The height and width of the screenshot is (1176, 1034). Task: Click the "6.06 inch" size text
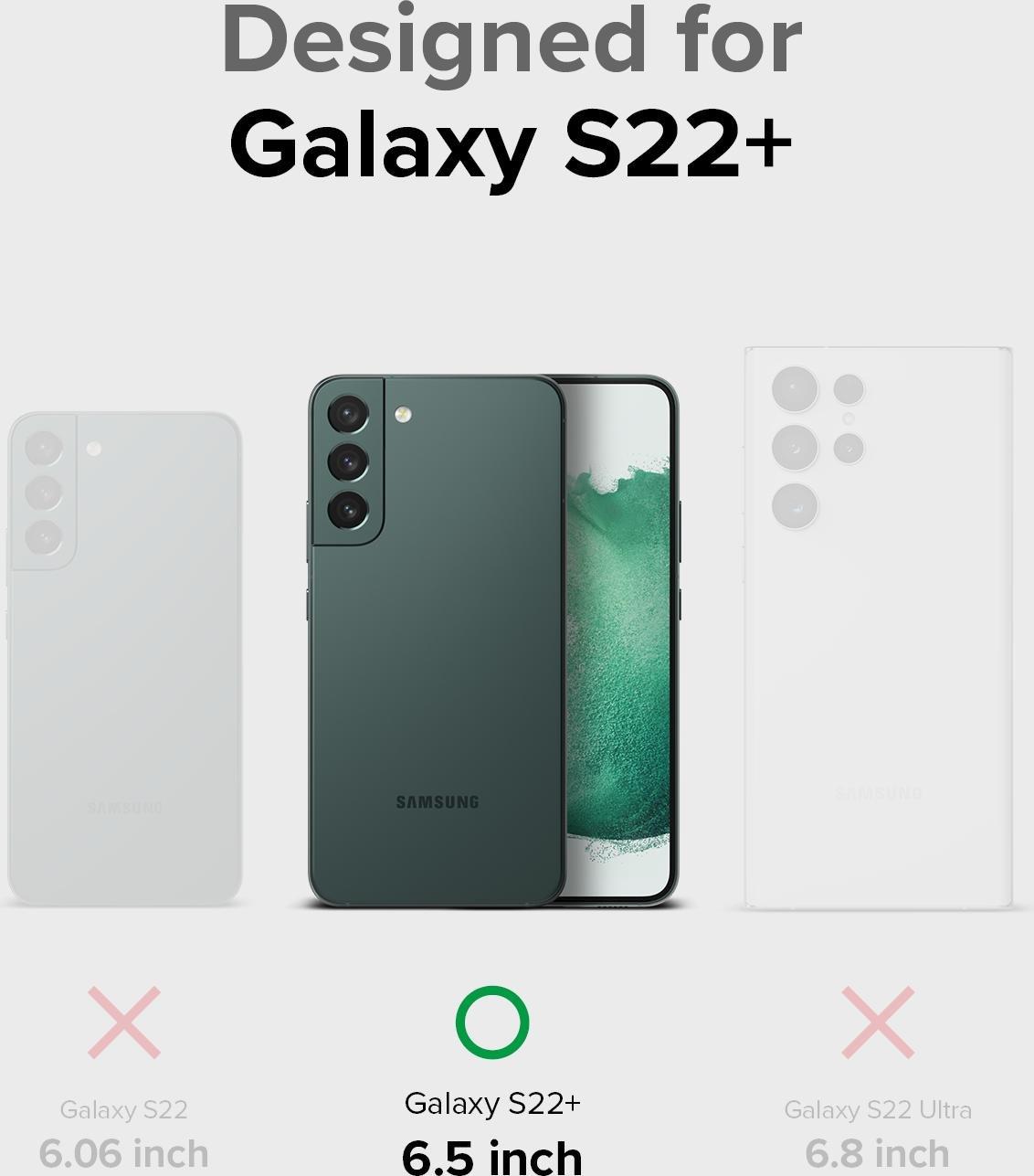point(123,1153)
